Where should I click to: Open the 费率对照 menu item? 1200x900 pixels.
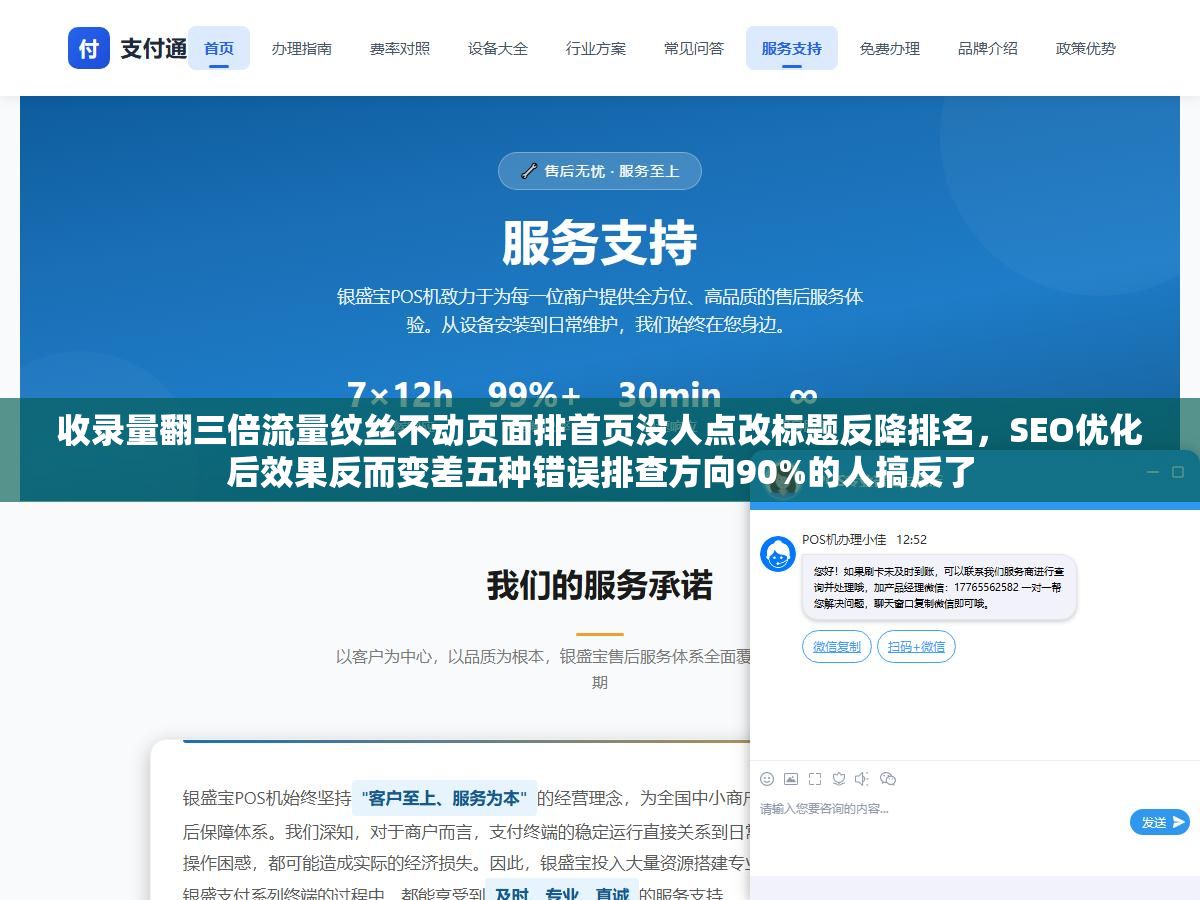(x=399, y=48)
